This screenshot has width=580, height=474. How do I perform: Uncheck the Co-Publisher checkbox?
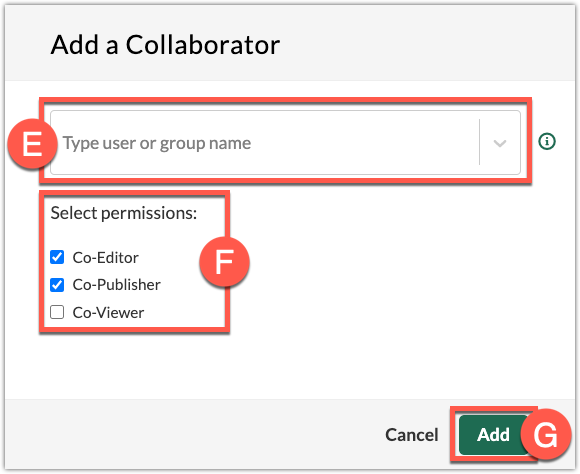57,285
